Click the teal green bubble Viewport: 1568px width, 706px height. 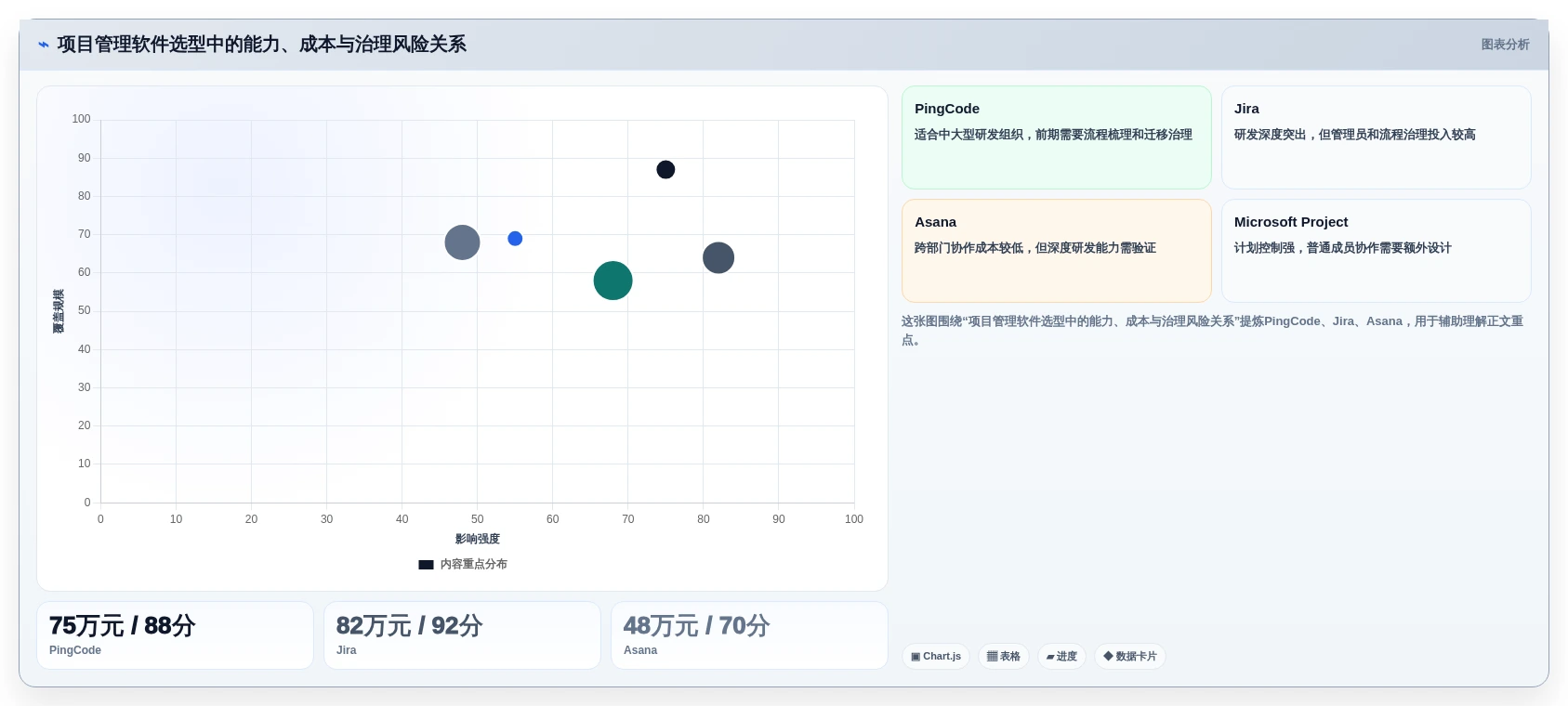(x=613, y=281)
